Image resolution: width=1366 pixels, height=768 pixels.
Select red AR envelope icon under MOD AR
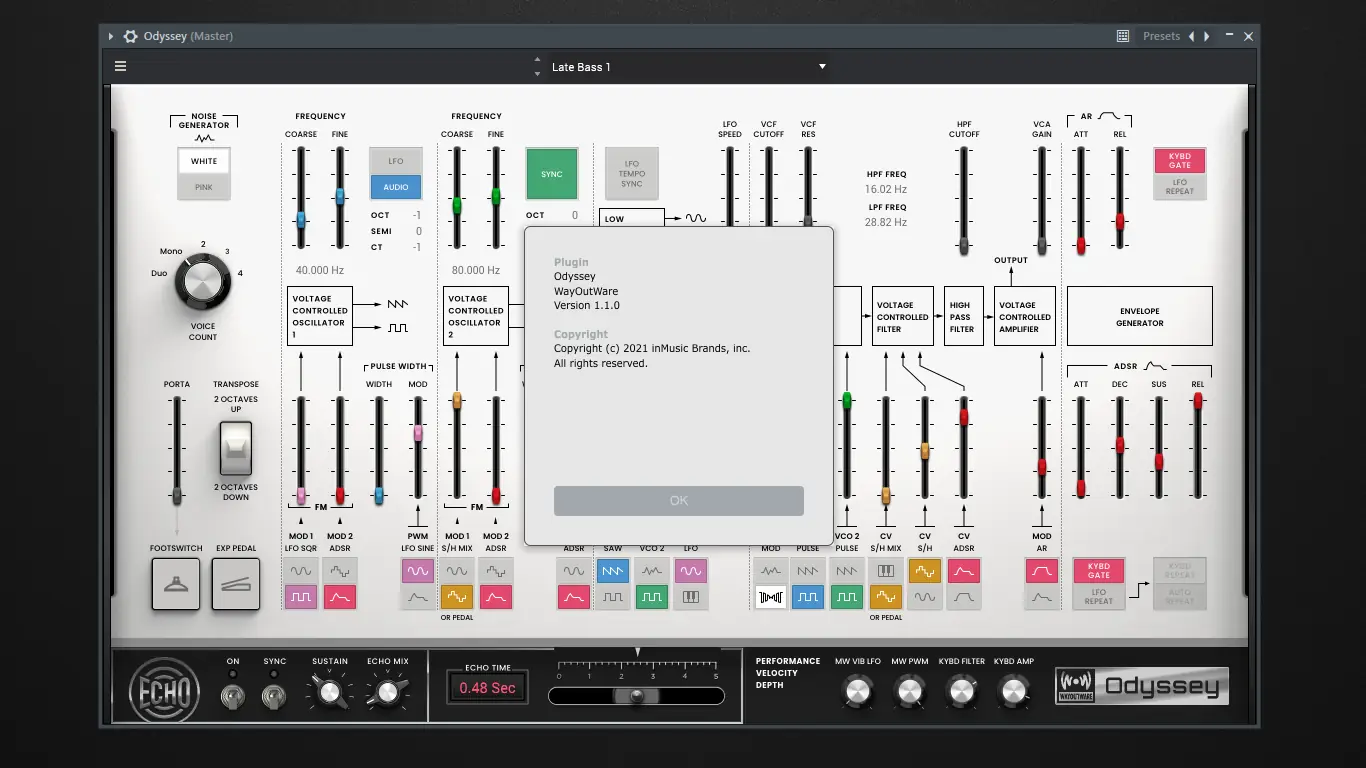click(1042, 571)
